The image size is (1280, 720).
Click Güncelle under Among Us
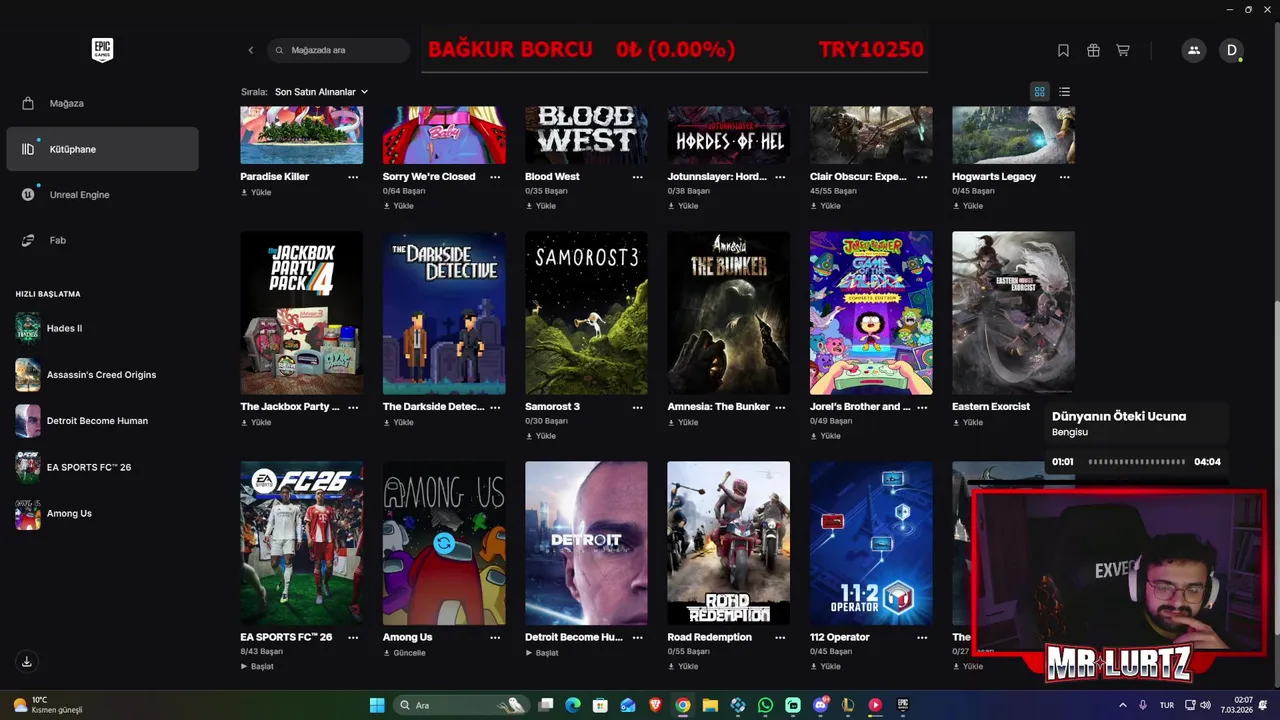(x=404, y=652)
